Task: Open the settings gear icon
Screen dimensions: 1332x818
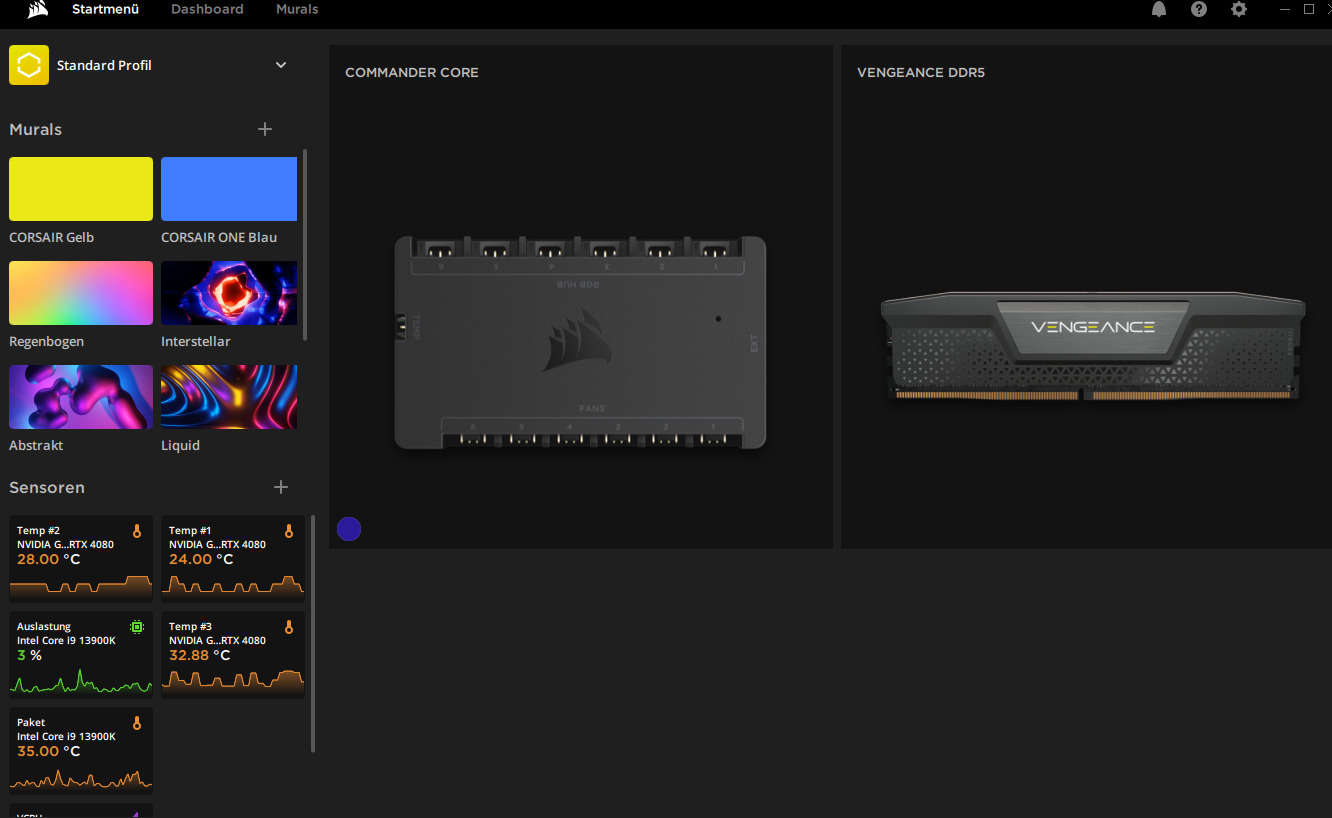Action: coord(1239,9)
